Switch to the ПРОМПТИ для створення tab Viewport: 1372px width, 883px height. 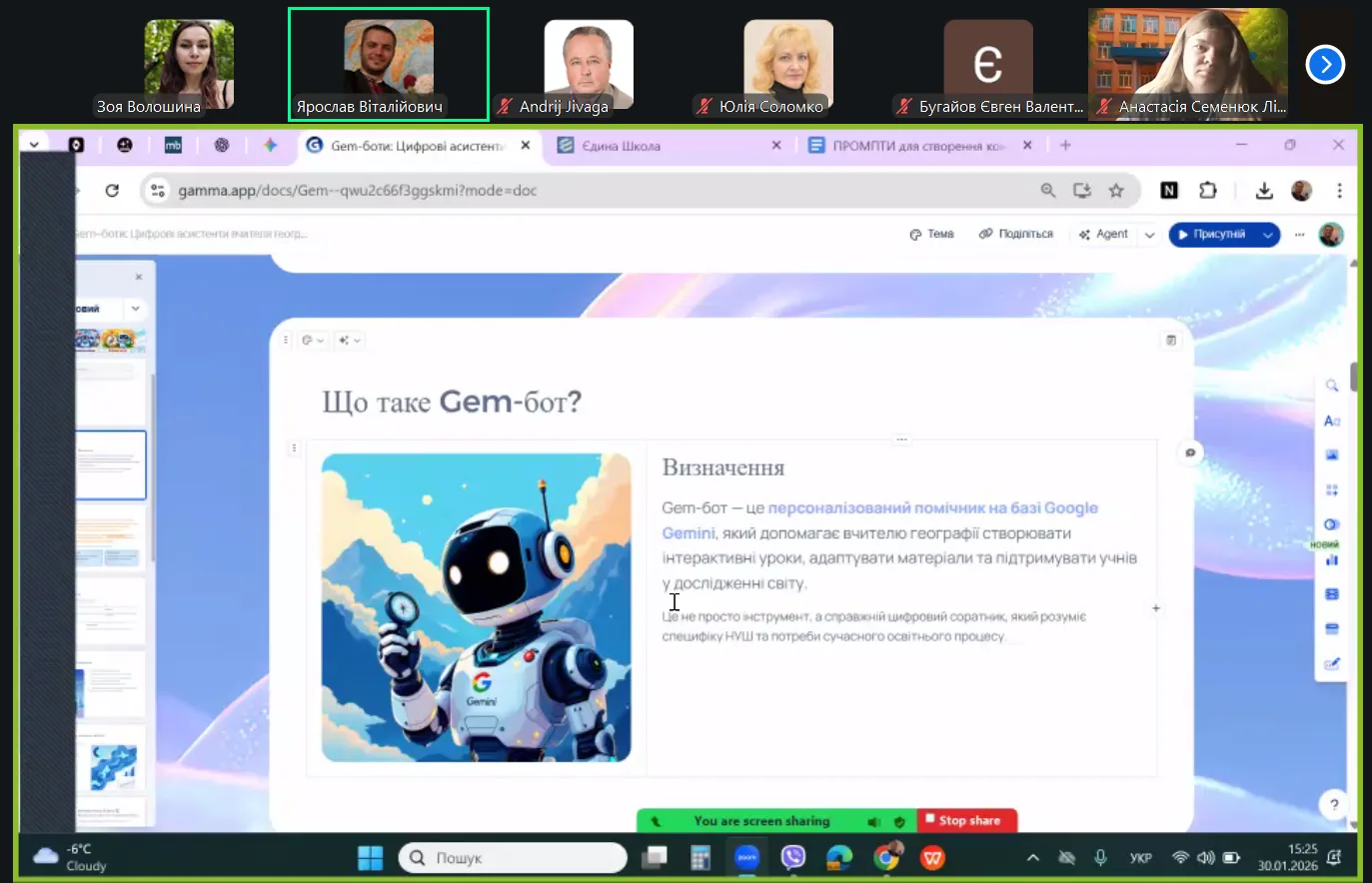point(919,146)
